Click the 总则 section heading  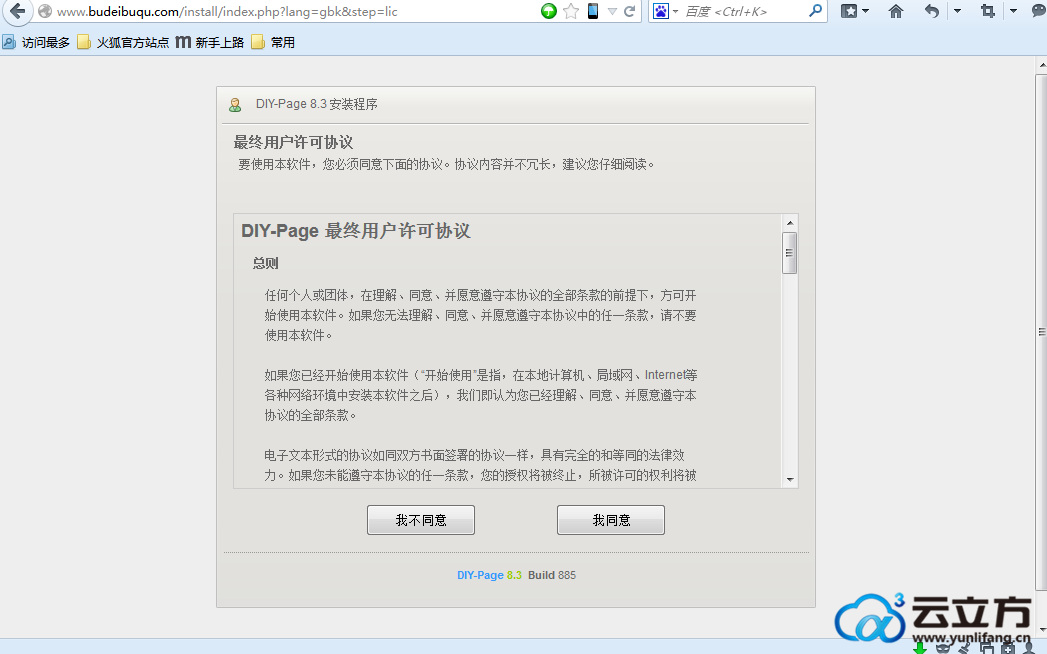tap(265, 263)
